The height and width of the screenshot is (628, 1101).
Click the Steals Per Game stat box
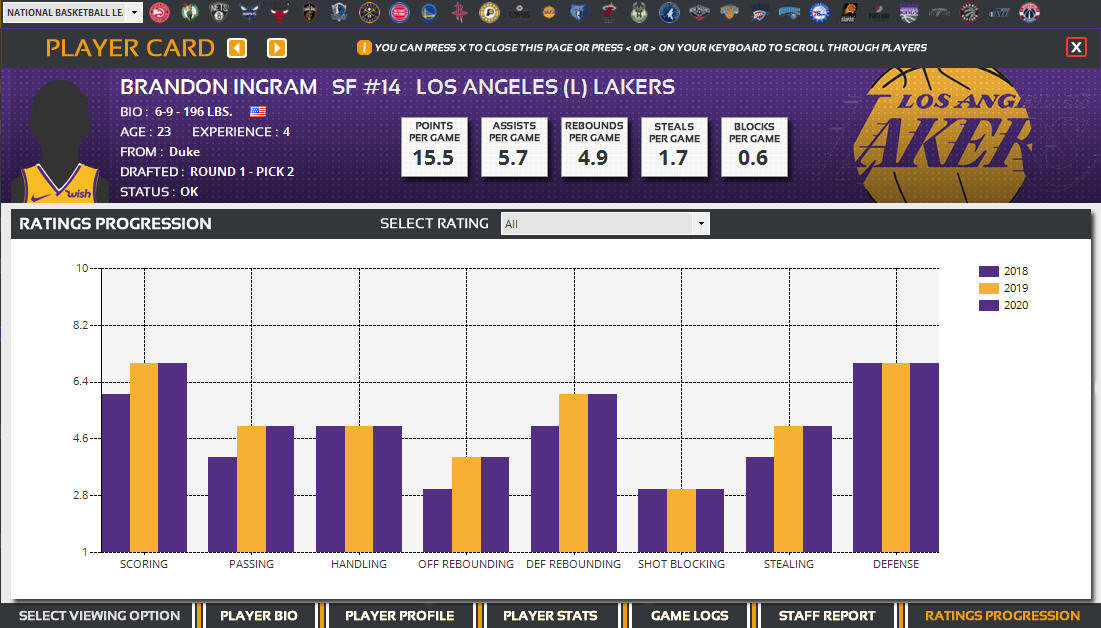point(674,147)
